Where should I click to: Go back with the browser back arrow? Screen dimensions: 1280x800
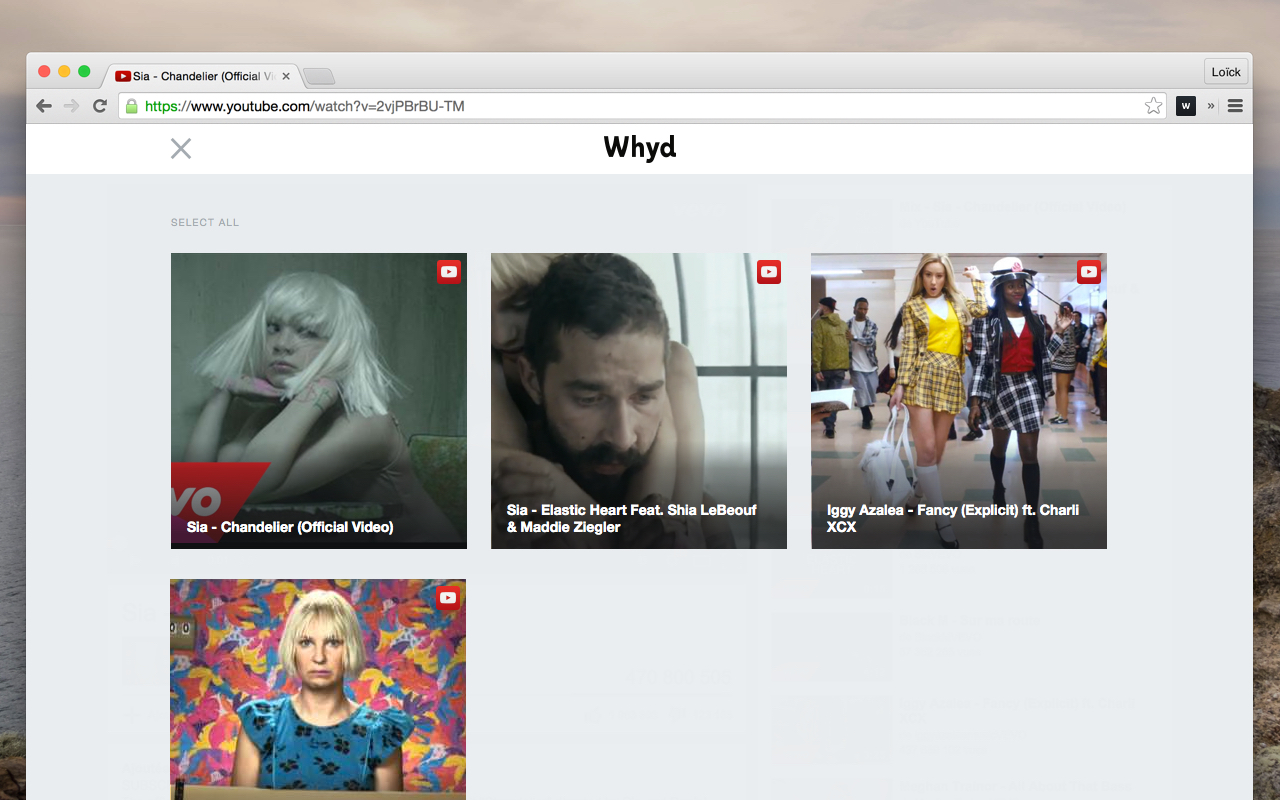[x=44, y=106]
